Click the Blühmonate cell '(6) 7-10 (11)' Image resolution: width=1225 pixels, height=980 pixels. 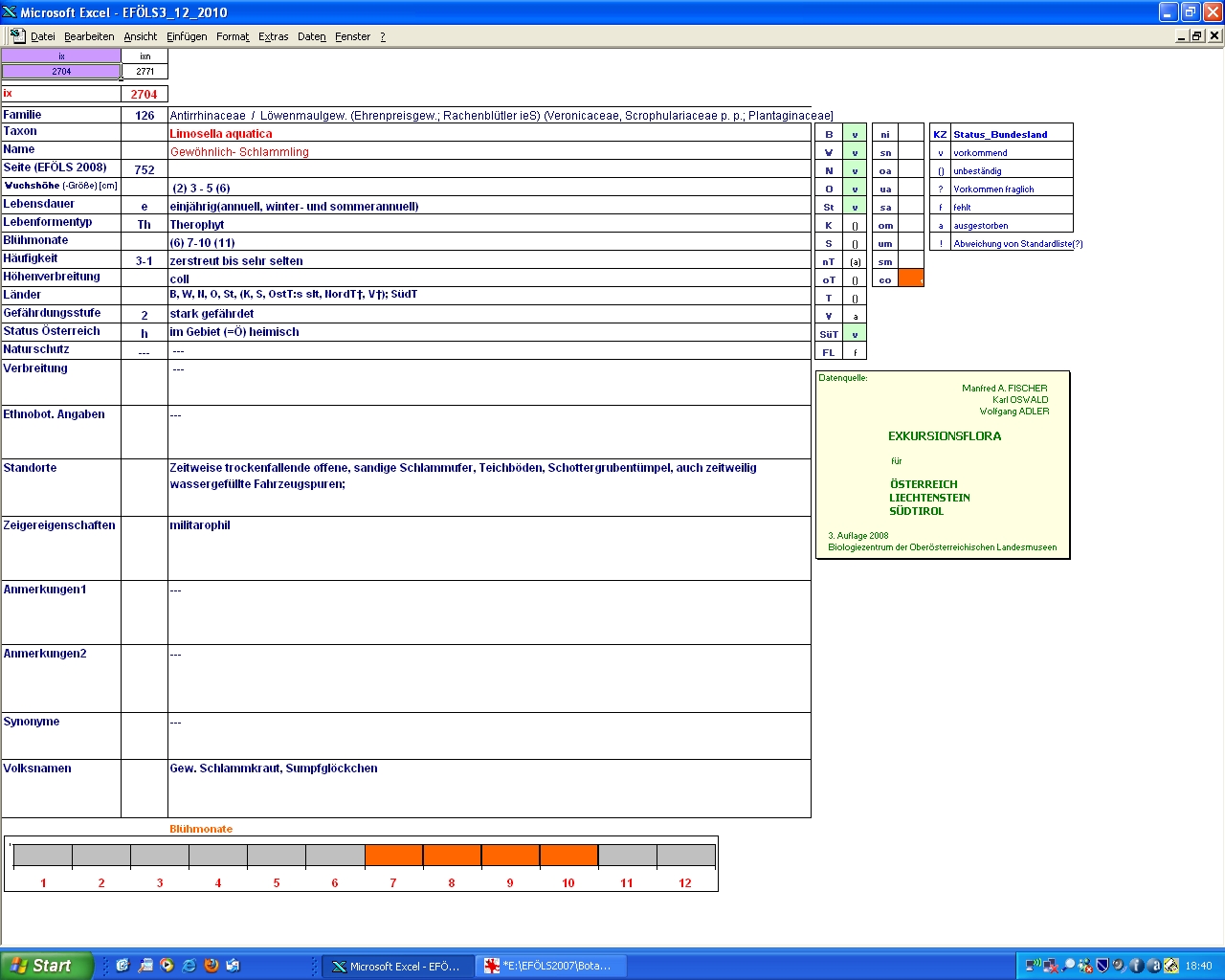pos(489,242)
